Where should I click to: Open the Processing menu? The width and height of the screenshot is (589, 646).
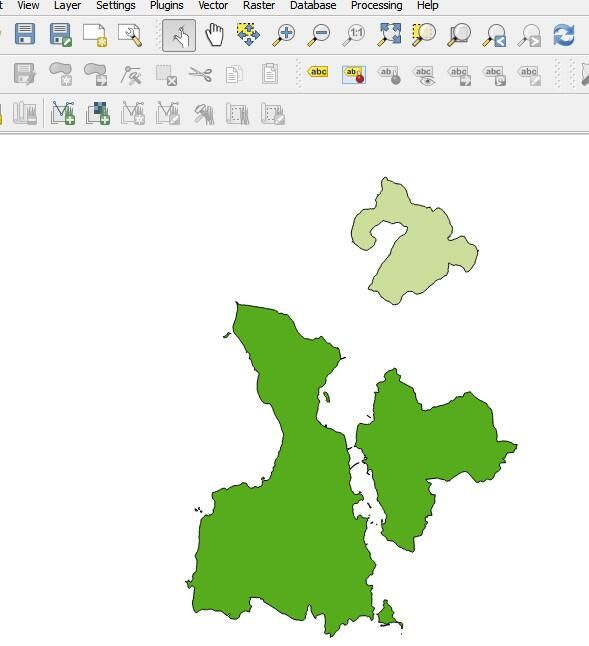coord(376,5)
